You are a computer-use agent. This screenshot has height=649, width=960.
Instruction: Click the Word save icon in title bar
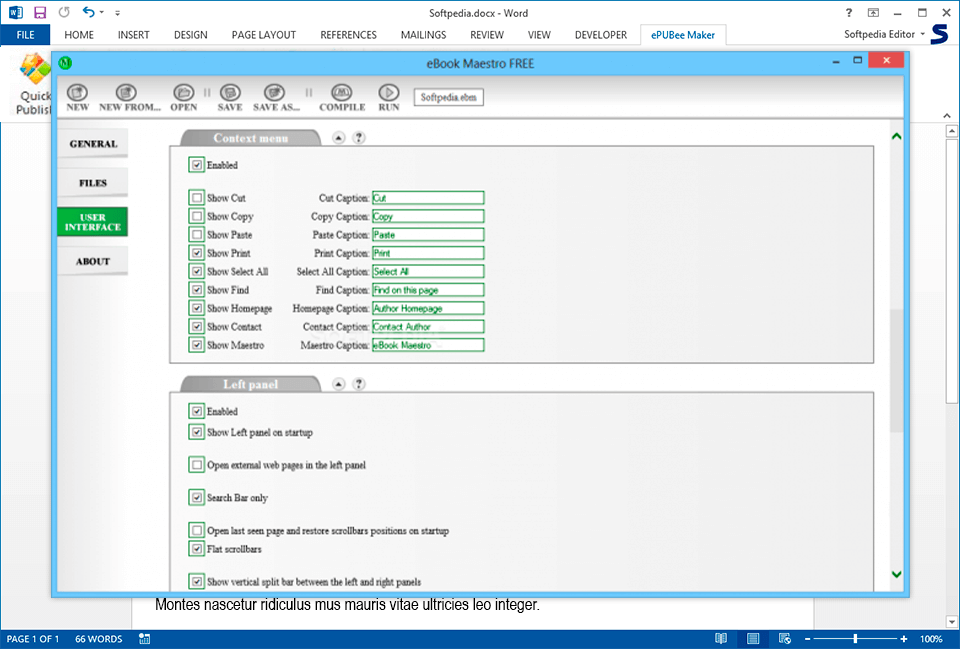[x=40, y=12]
